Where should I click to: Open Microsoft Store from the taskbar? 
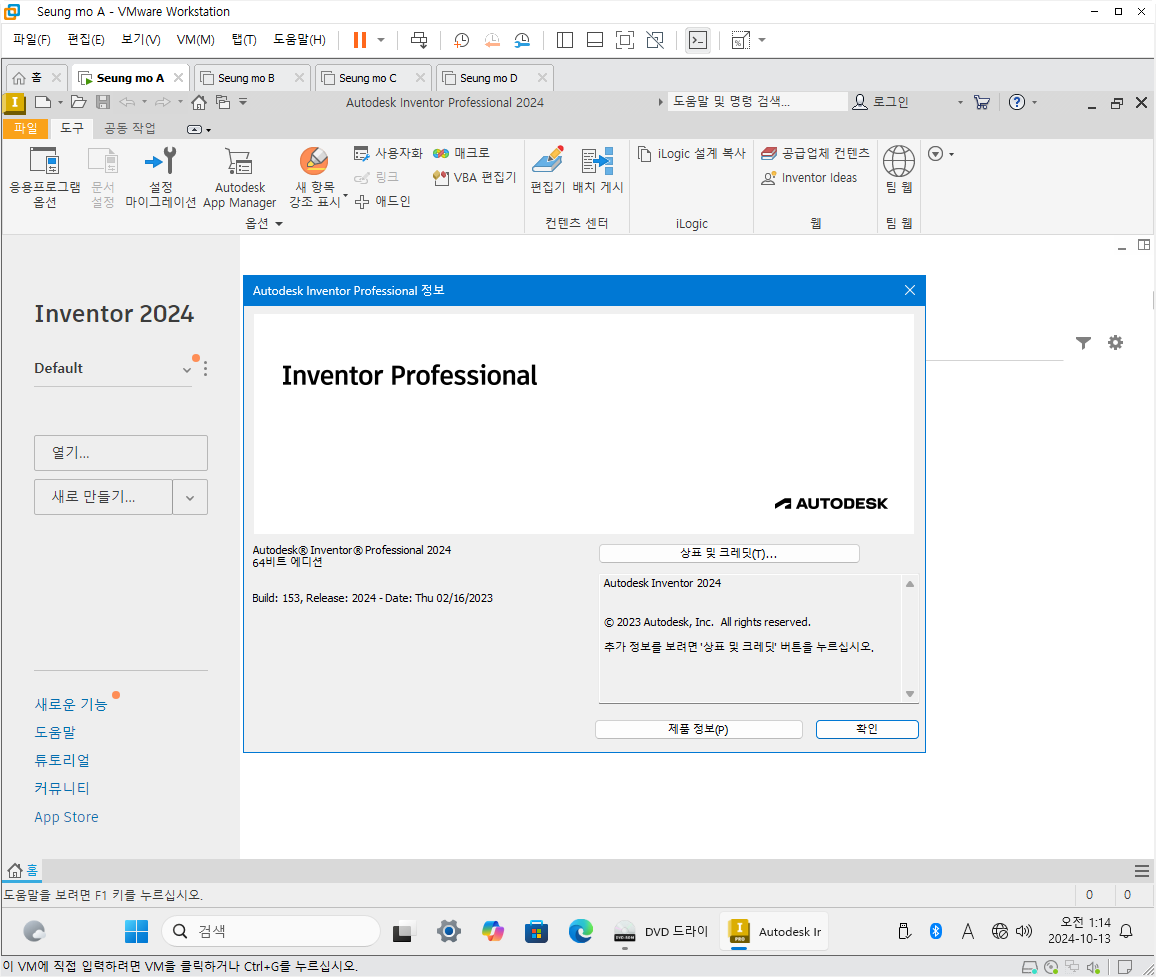537,931
